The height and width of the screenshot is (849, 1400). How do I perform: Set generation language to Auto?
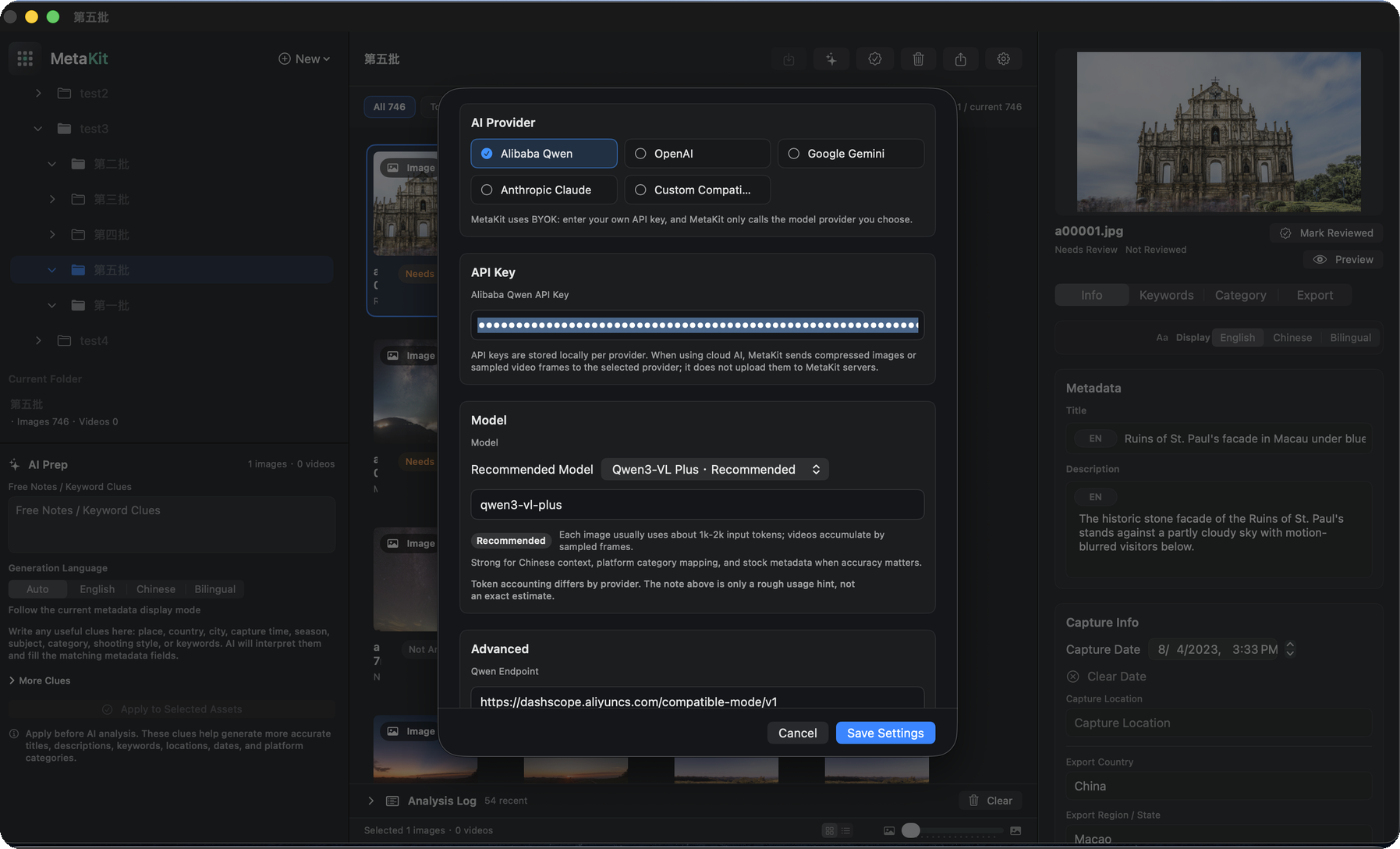point(37,589)
